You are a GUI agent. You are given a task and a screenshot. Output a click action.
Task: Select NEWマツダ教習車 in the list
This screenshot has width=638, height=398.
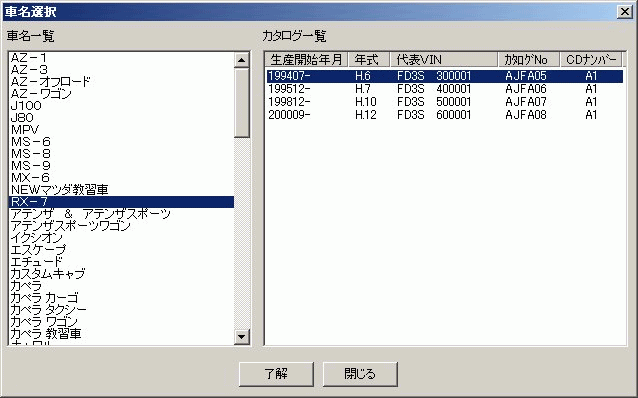[x=121, y=190]
